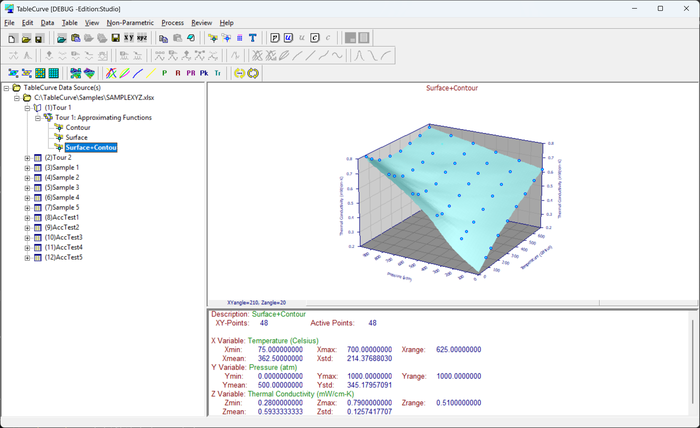Image resolution: width=700 pixels, height=428 pixels.
Task: Open the Process menu
Action: (x=173, y=23)
